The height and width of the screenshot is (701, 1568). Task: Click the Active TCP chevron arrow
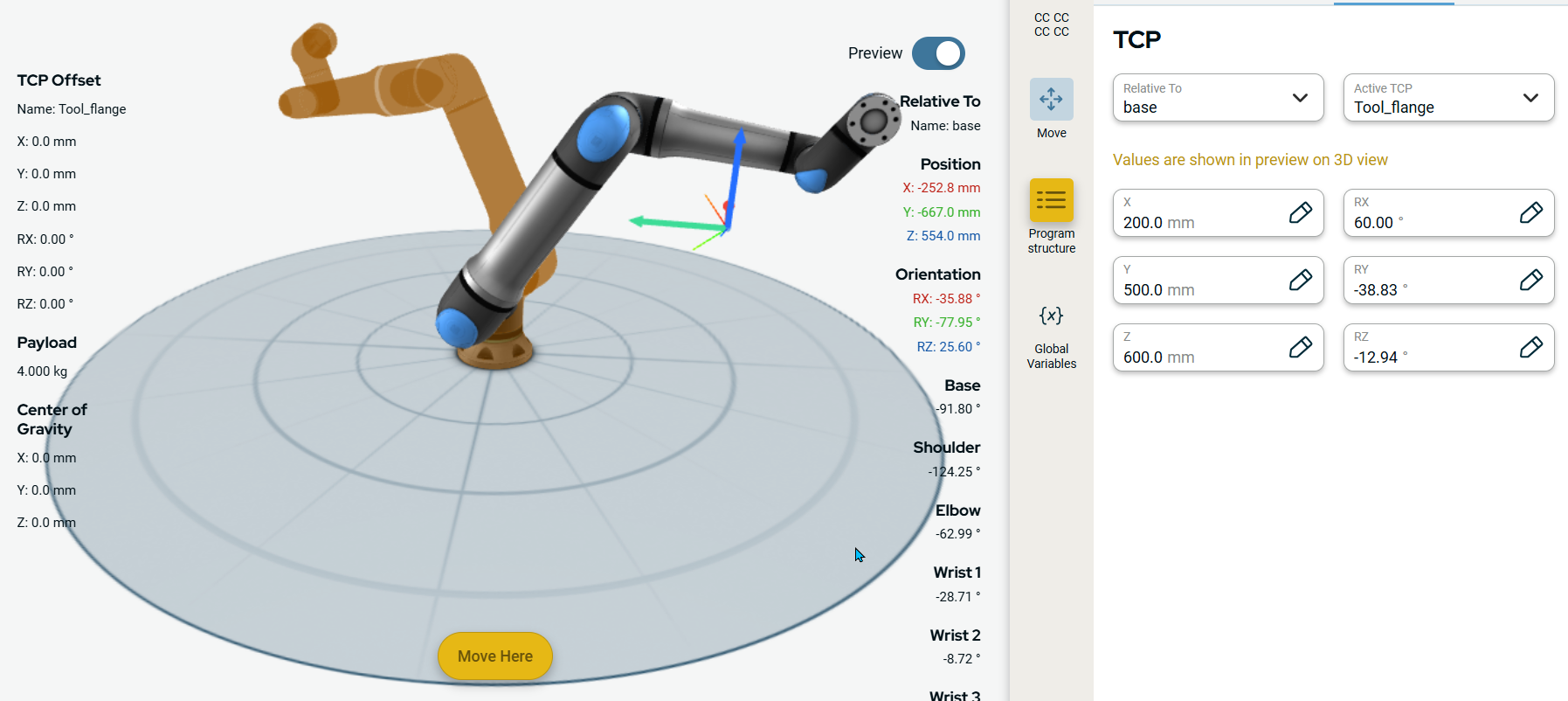coord(1530,98)
